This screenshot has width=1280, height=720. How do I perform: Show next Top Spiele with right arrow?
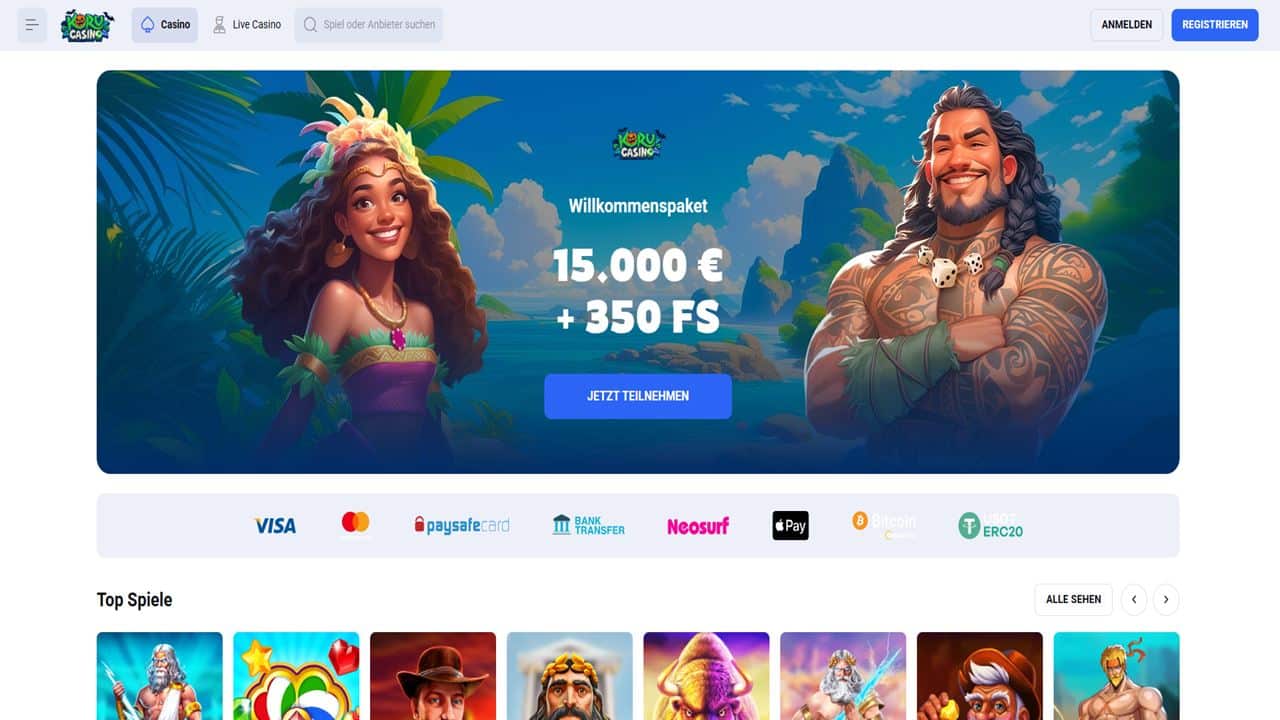(1166, 599)
